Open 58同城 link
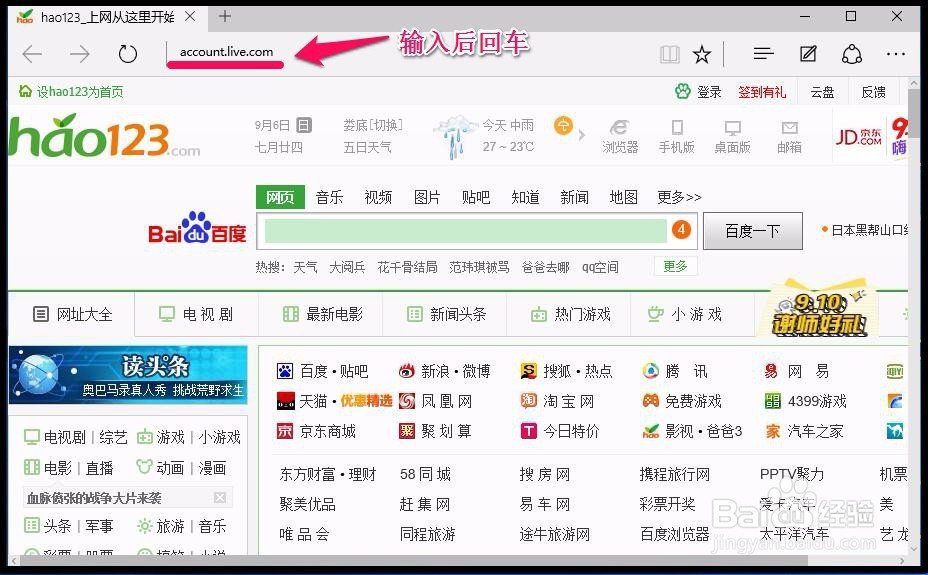928x575 pixels. coord(425,474)
